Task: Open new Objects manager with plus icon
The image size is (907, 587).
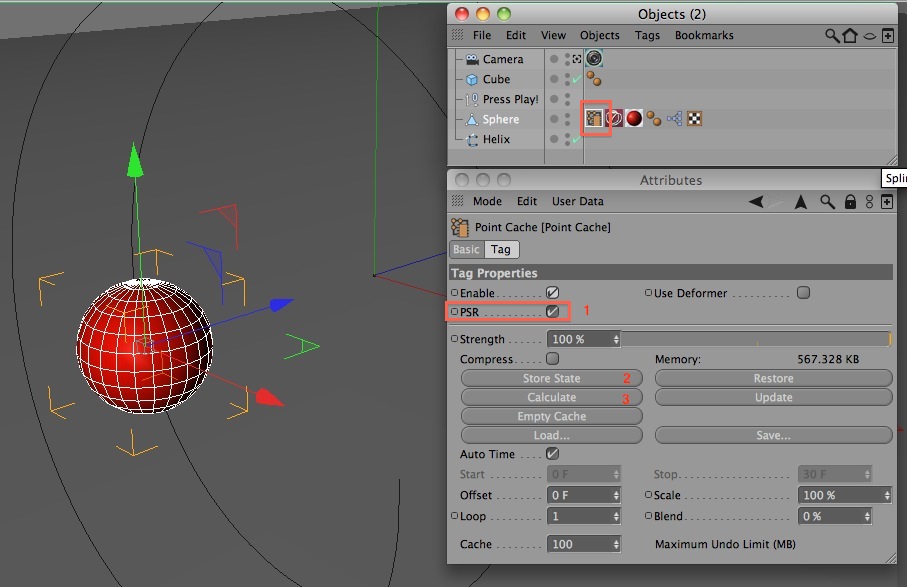Action: 888,36
